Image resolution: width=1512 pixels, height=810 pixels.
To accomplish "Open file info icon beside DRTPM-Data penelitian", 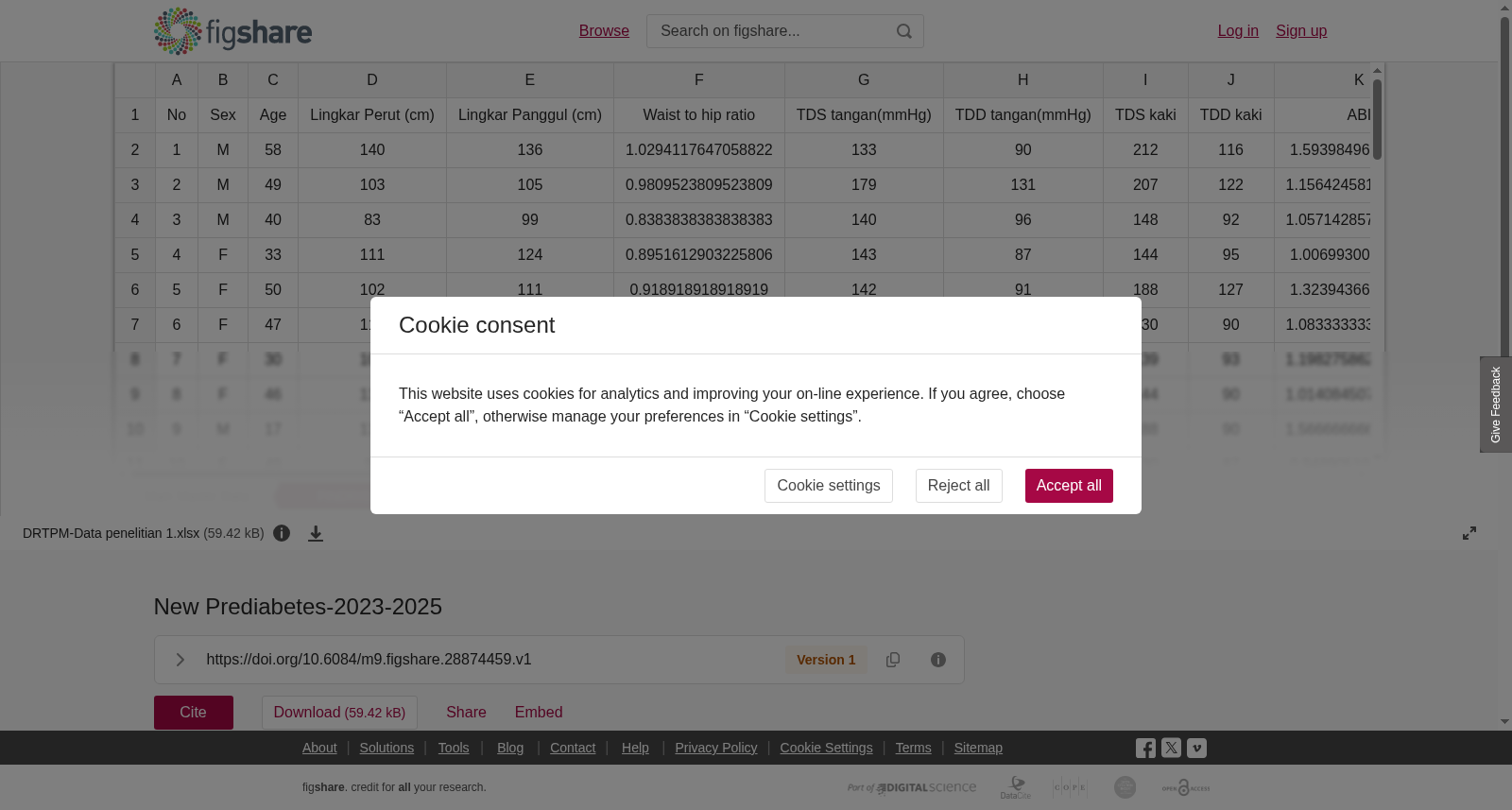I will click(282, 533).
